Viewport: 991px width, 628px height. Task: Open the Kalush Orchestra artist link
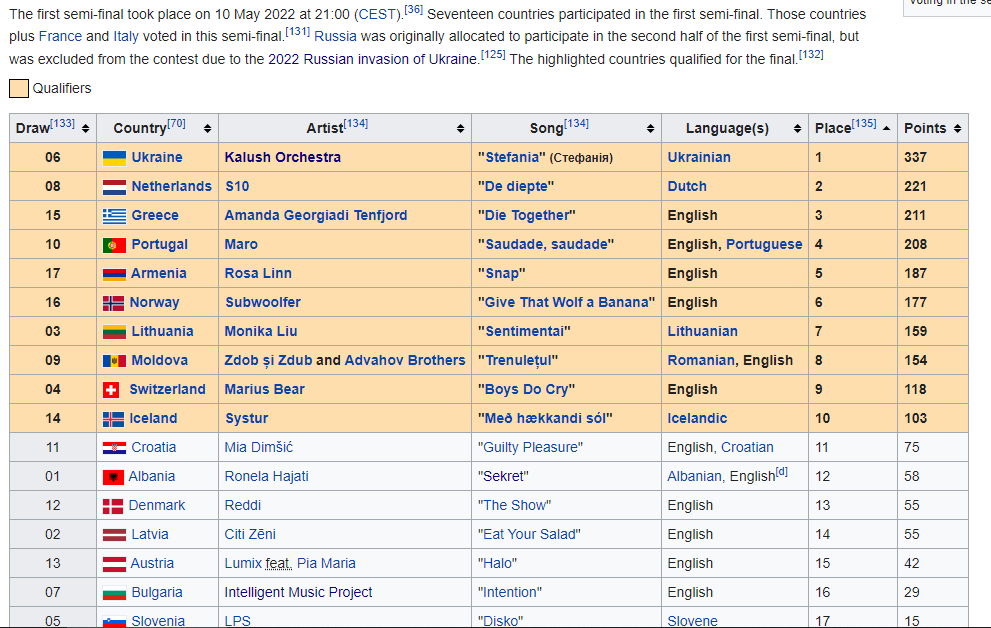pyautogui.click(x=282, y=157)
